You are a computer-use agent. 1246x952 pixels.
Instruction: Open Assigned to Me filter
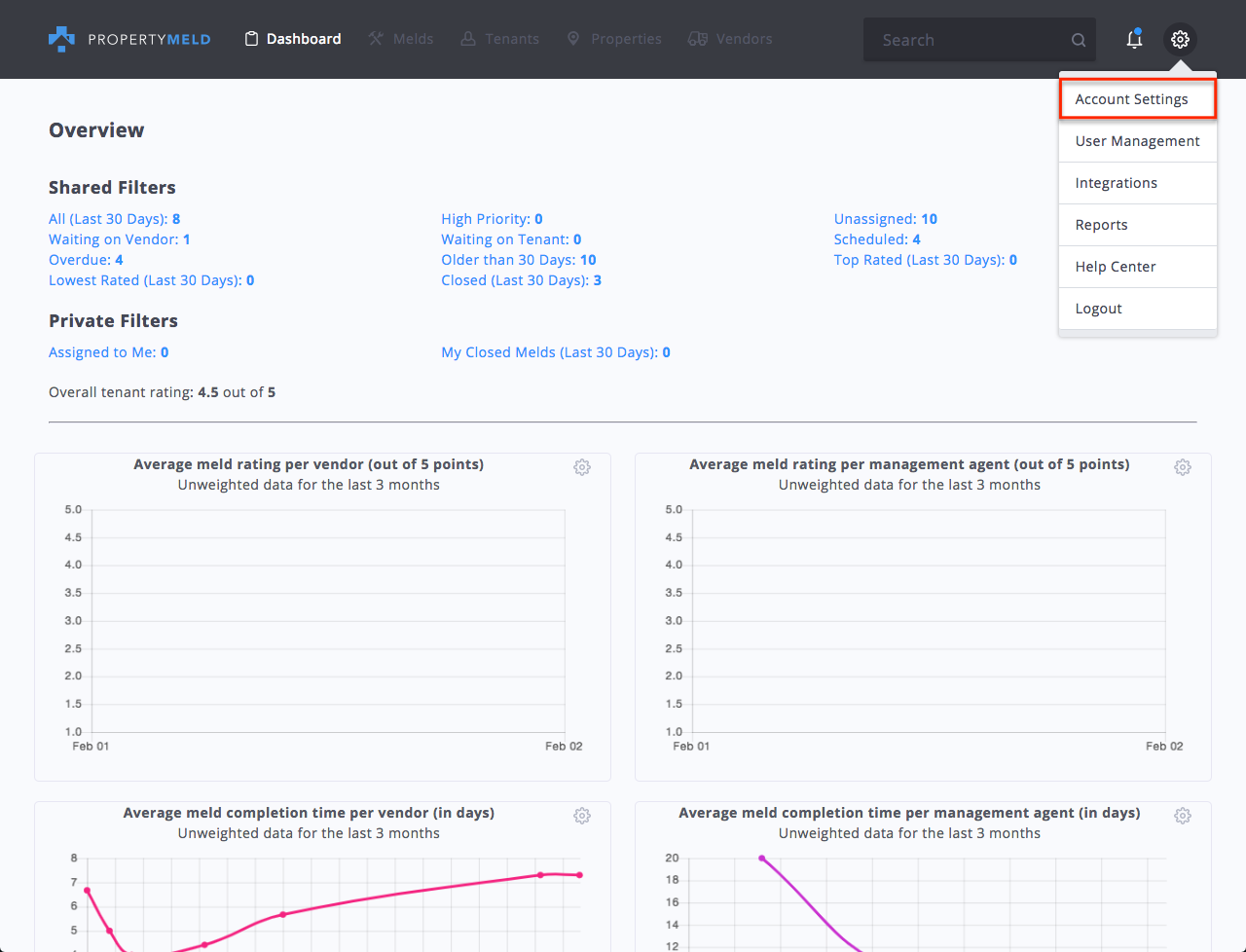click(109, 352)
